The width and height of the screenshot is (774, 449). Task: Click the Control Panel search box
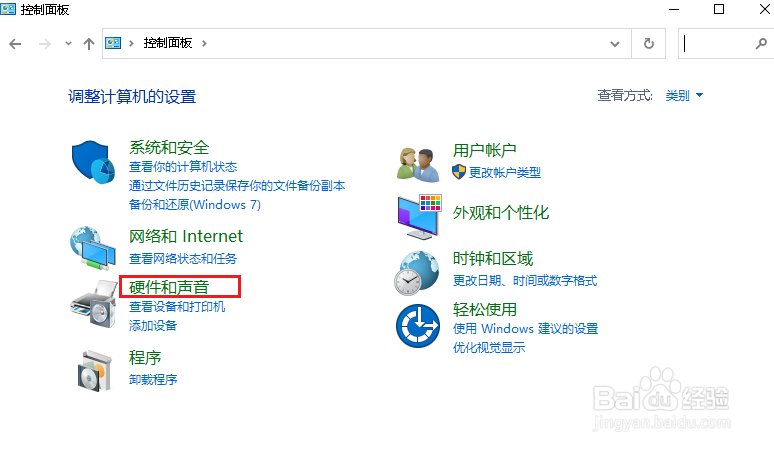[x=715, y=44]
